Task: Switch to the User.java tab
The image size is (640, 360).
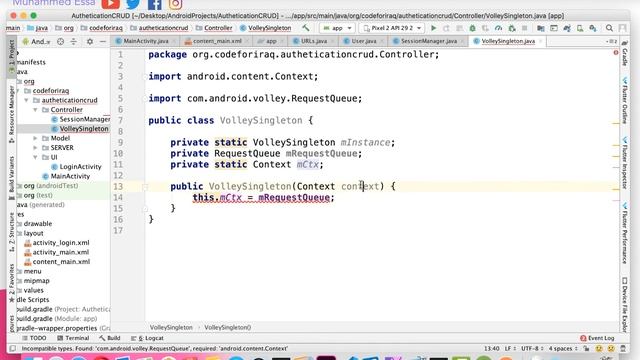Action: click(364, 41)
